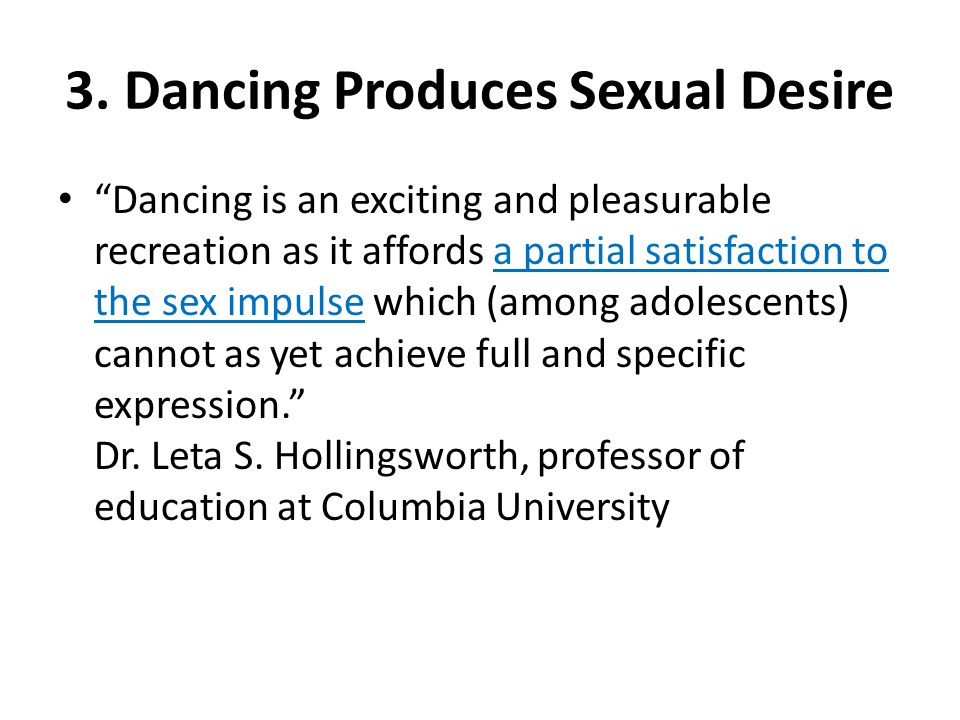Image resolution: width=960 pixels, height=720 pixels.
Task: Place cursor on 'Dancing is an exciting' line
Action: click(433, 200)
